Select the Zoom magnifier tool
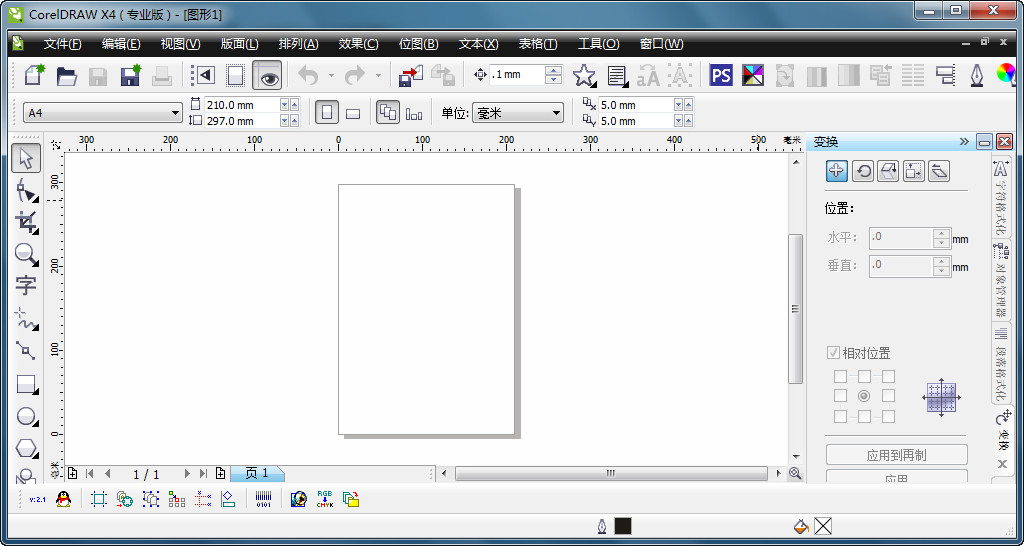 click(x=26, y=255)
